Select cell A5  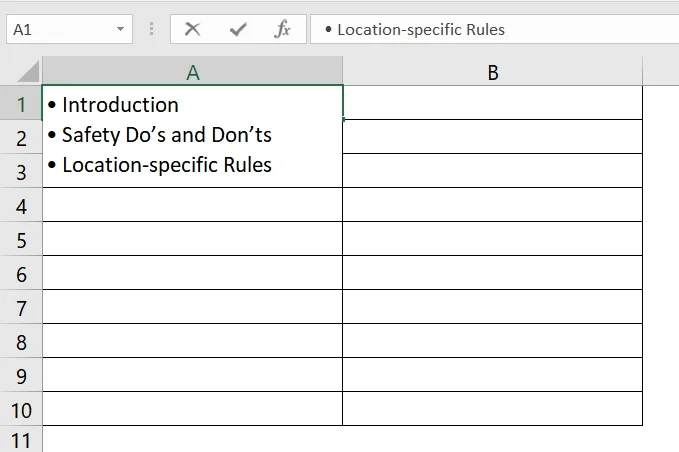193,239
